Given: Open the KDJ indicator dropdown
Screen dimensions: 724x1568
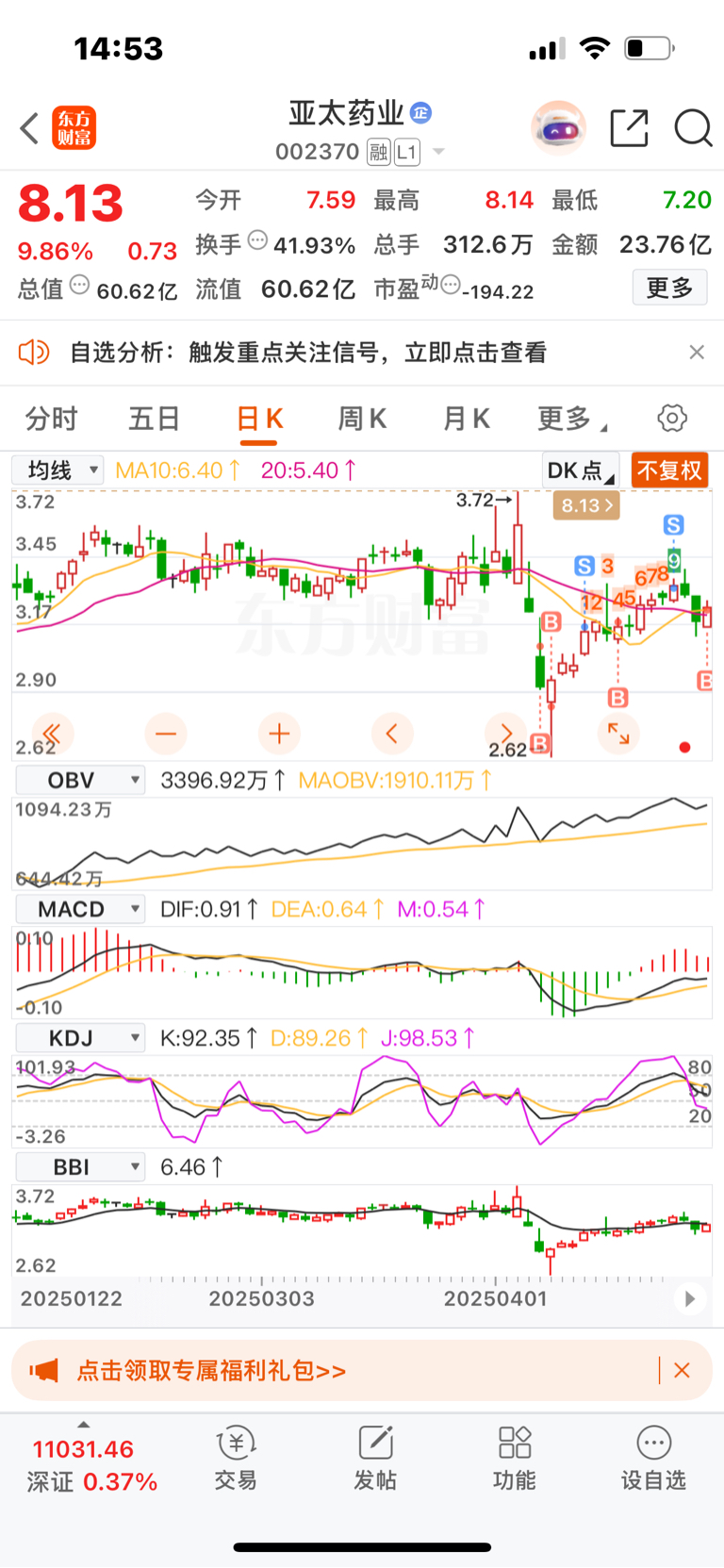Looking at the screenshot, I should coord(80,1038).
